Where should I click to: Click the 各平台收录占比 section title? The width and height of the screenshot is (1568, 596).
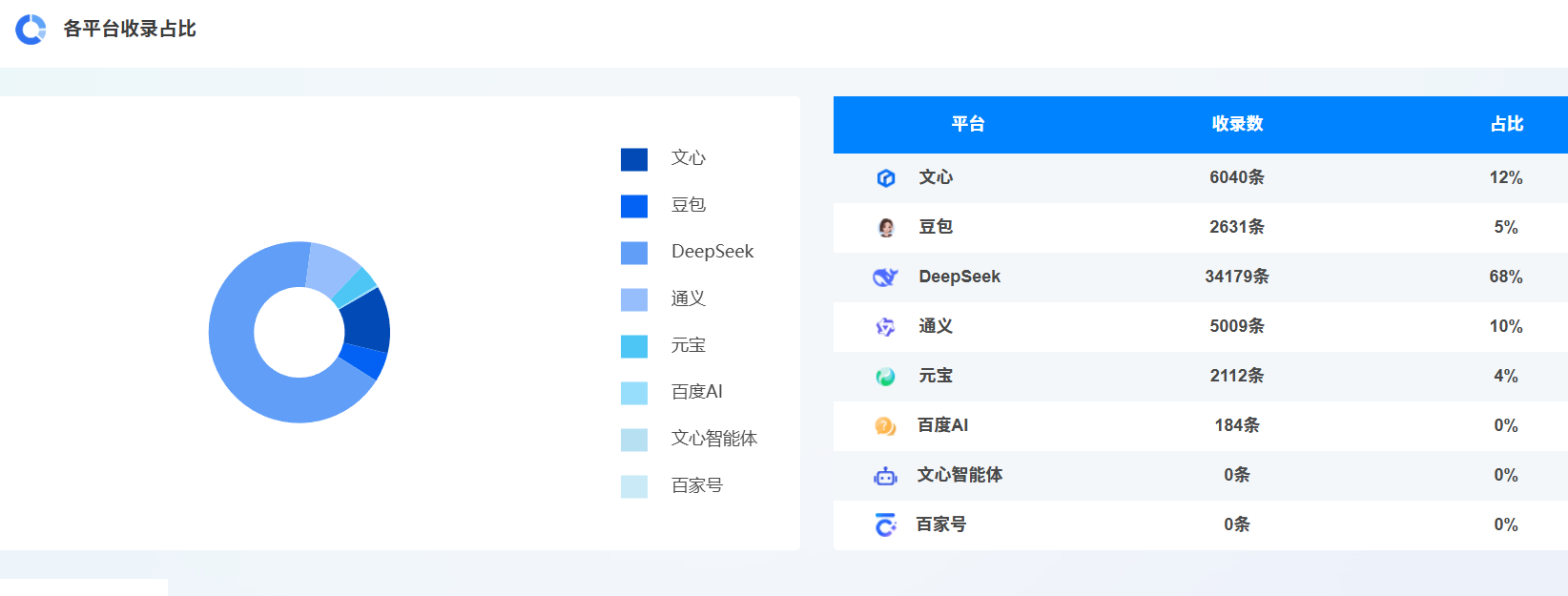(x=130, y=29)
